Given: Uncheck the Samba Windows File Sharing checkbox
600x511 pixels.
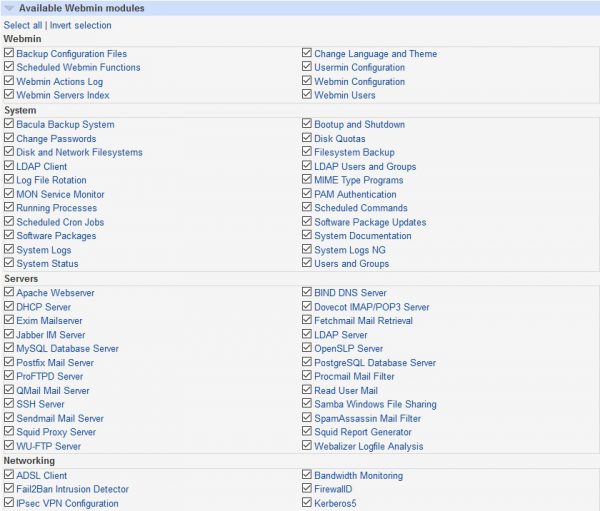Looking at the screenshot, I should pos(307,405).
